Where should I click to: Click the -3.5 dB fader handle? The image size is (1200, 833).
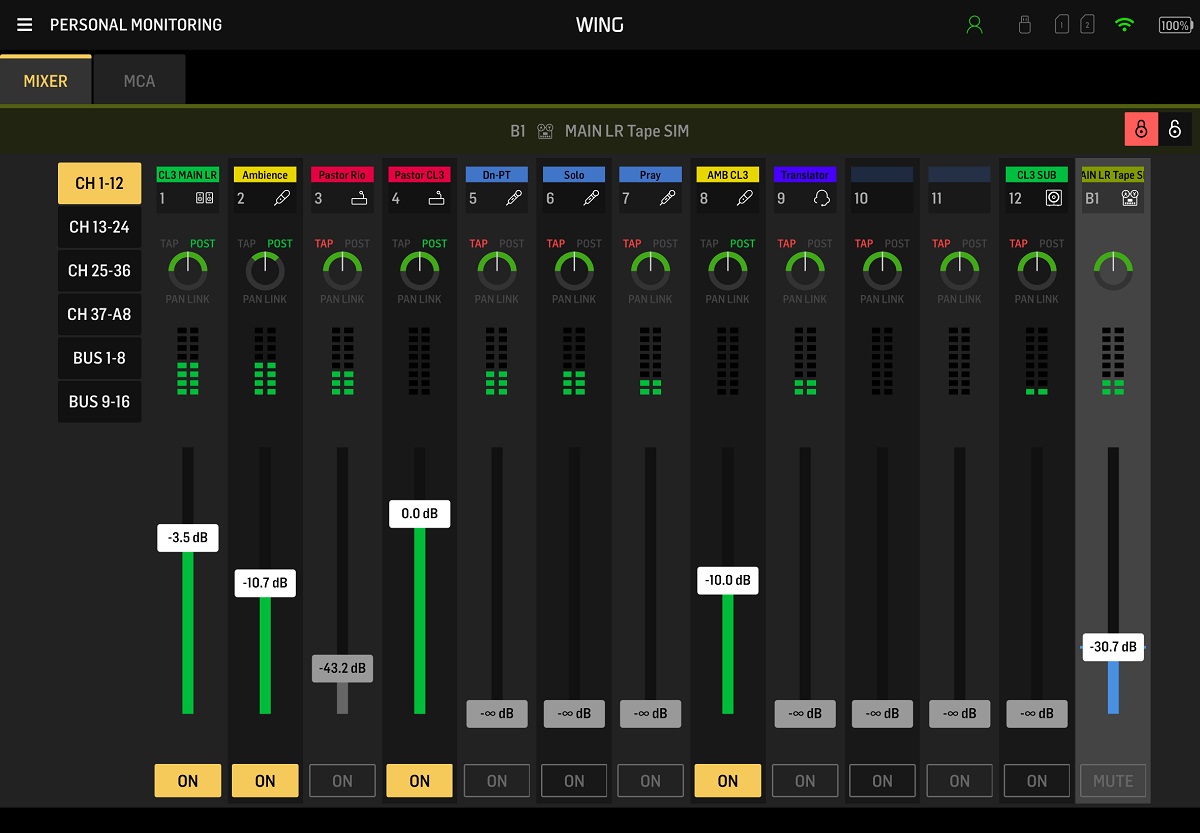pos(188,537)
